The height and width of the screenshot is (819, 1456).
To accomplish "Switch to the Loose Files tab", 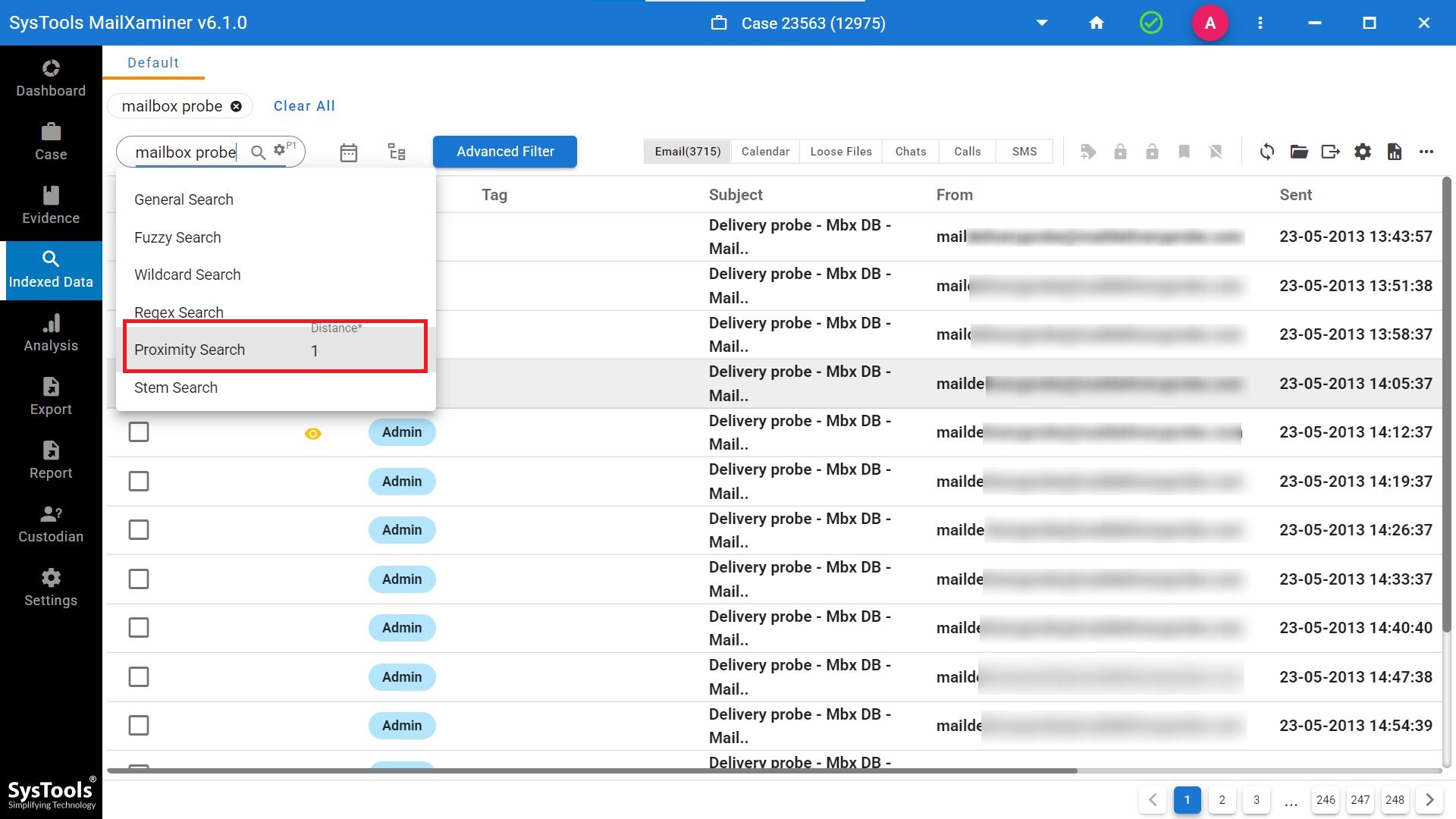I will point(841,152).
